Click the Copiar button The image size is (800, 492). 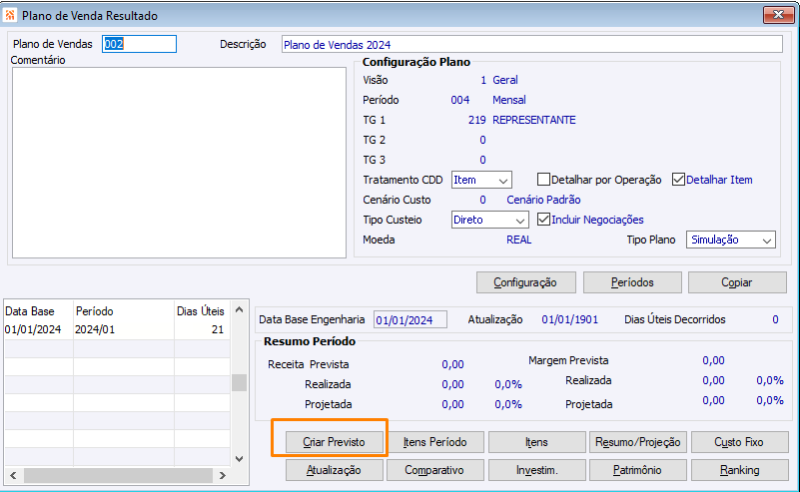click(737, 282)
